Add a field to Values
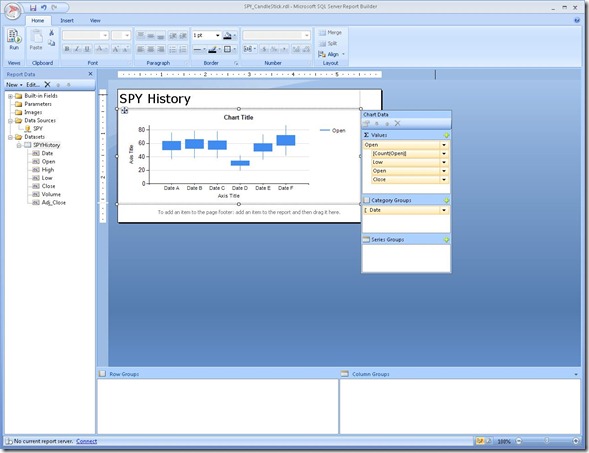This screenshot has width=589, height=453. tap(446, 135)
